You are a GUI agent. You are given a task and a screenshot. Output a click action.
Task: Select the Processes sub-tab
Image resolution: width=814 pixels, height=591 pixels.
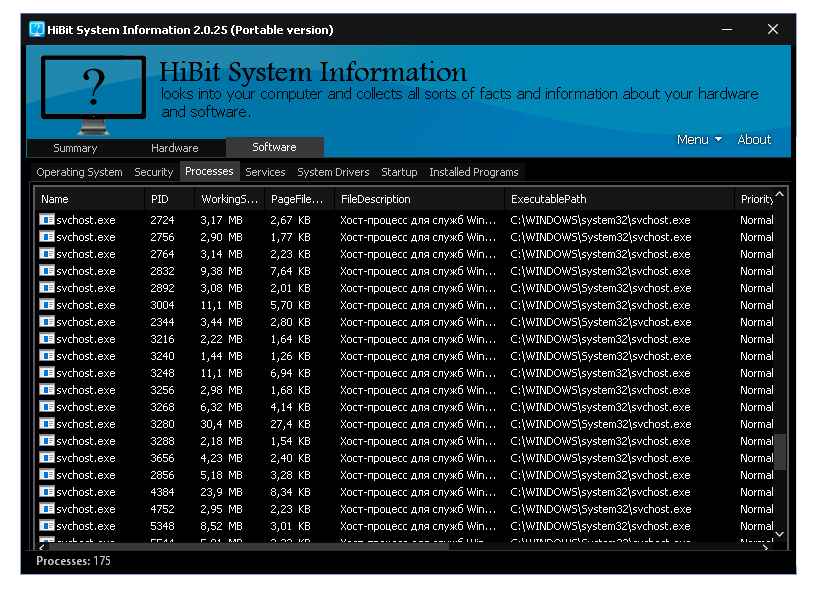click(209, 171)
